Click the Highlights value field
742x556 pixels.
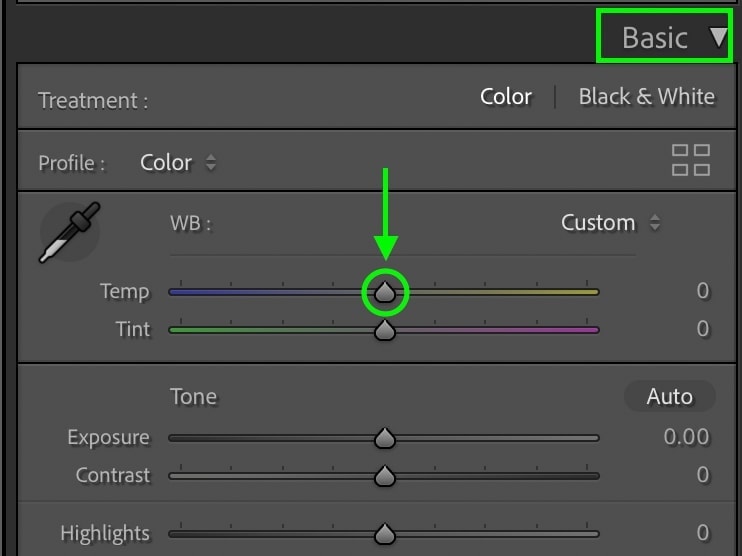[702, 533]
